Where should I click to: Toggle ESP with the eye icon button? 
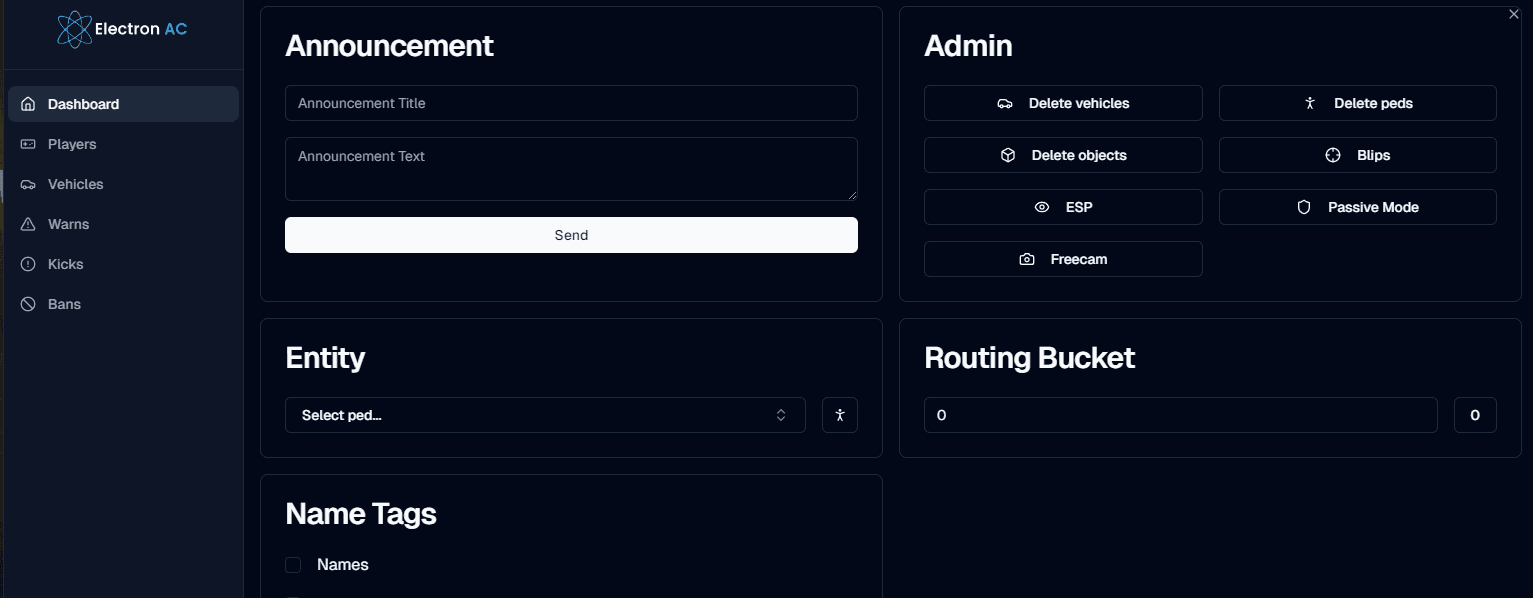(x=1062, y=207)
